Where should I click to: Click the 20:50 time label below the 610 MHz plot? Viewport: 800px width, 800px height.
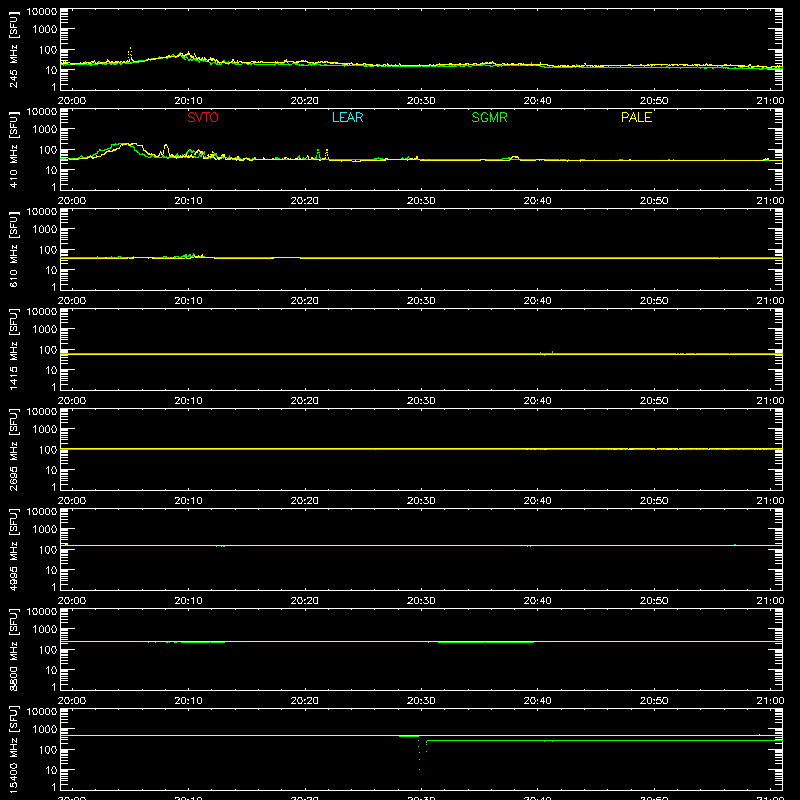coord(654,301)
